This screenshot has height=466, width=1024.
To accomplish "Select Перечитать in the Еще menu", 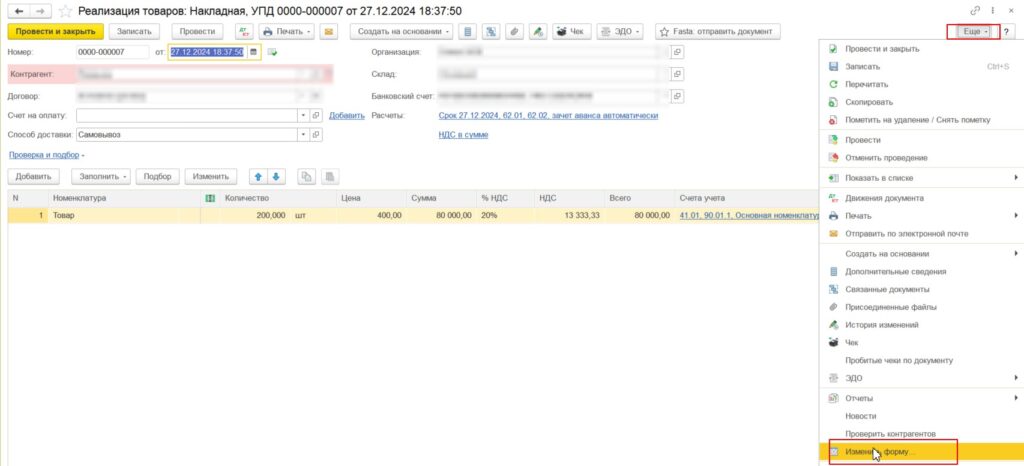I will coord(921,84).
